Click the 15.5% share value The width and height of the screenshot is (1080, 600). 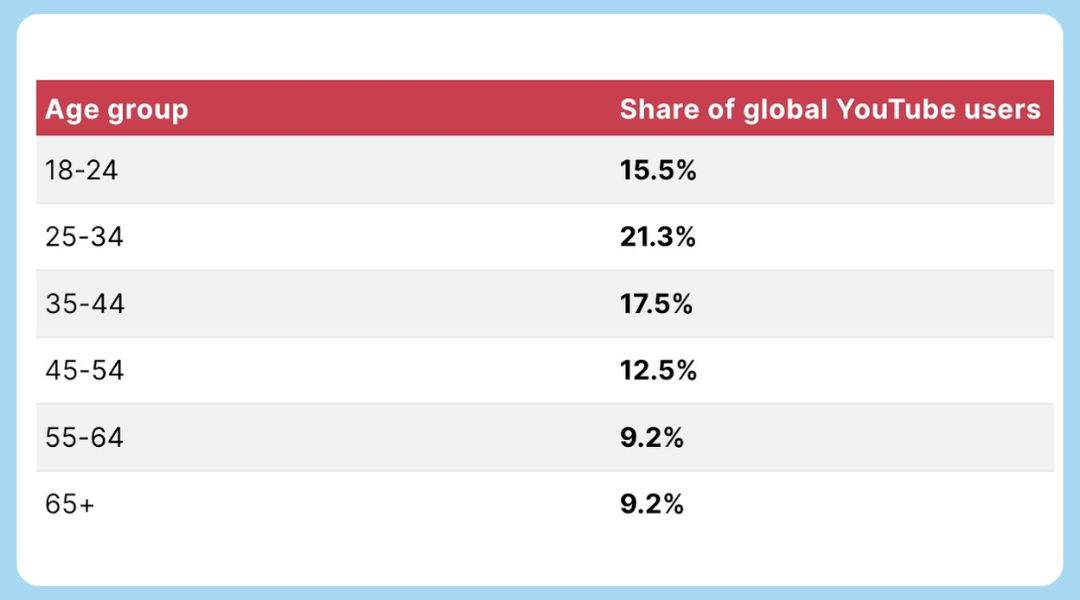(x=658, y=170)
